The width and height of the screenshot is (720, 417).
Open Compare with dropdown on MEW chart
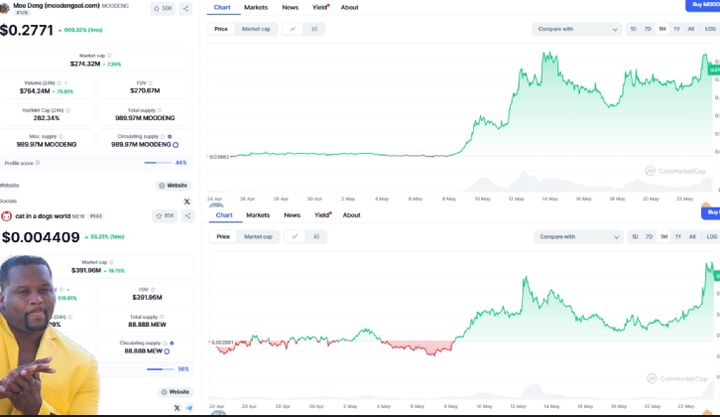click(579, 237)
